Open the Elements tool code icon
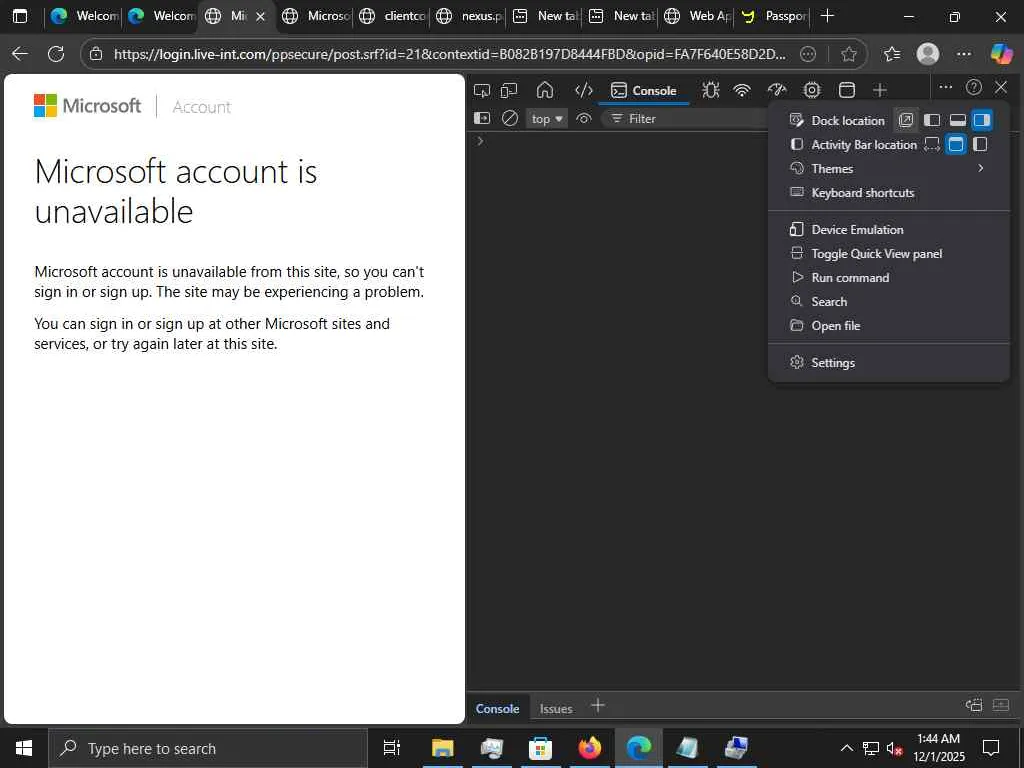 tap(583, 90)
